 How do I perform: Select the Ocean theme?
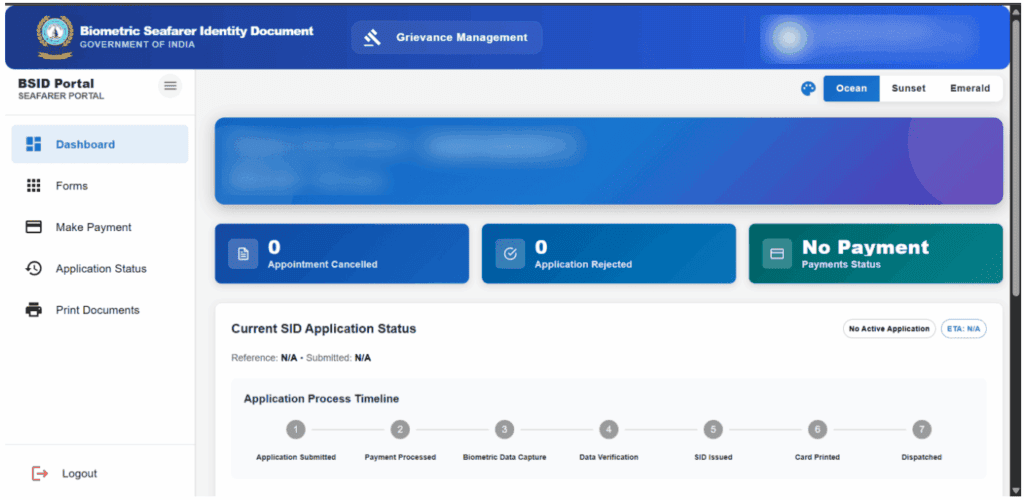852,89
